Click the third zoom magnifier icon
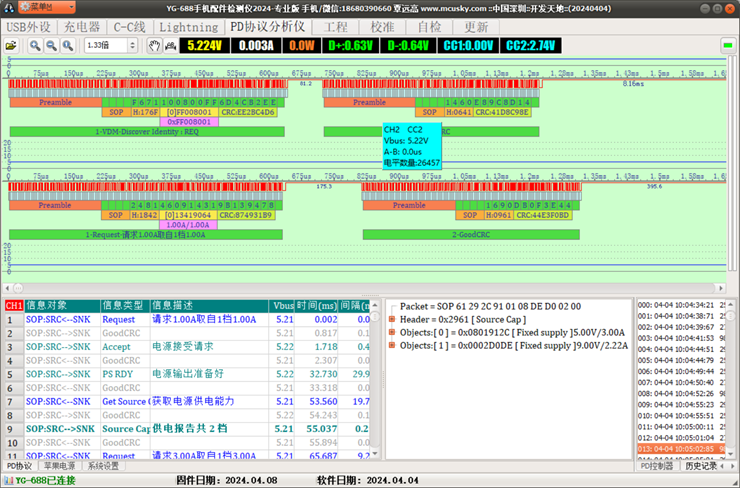The width and height of the screenshot is (740, 488). tap(66, 46)
